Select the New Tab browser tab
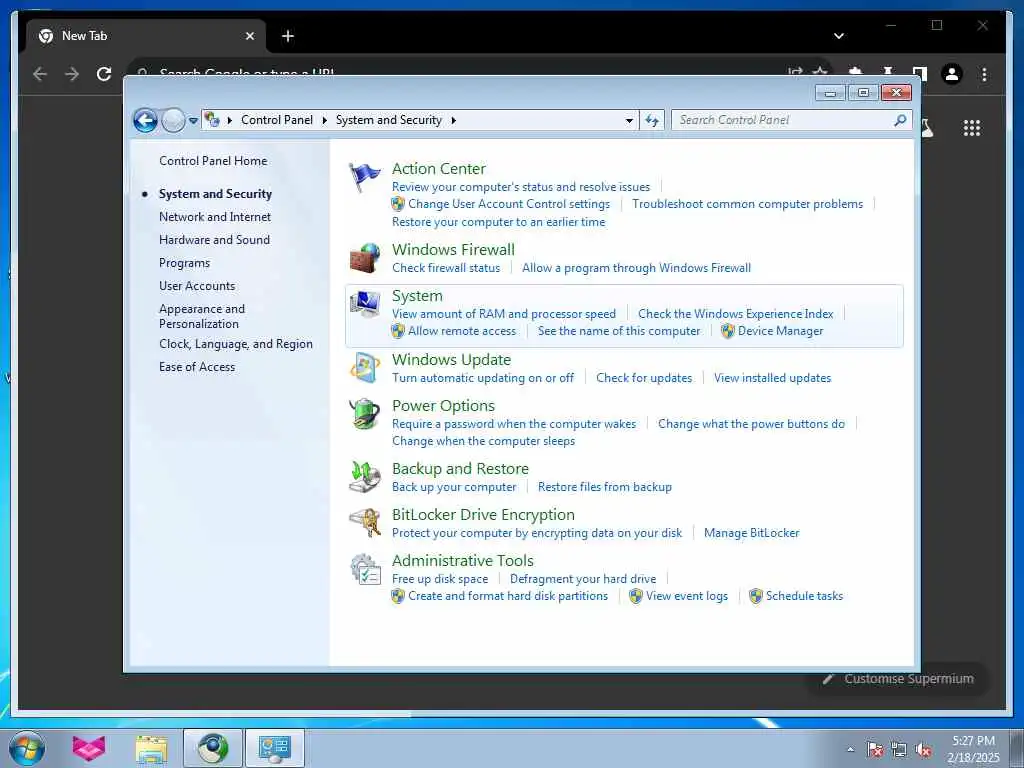The width and height of the screenshot is (1024, 768). [x=145, y=36]
